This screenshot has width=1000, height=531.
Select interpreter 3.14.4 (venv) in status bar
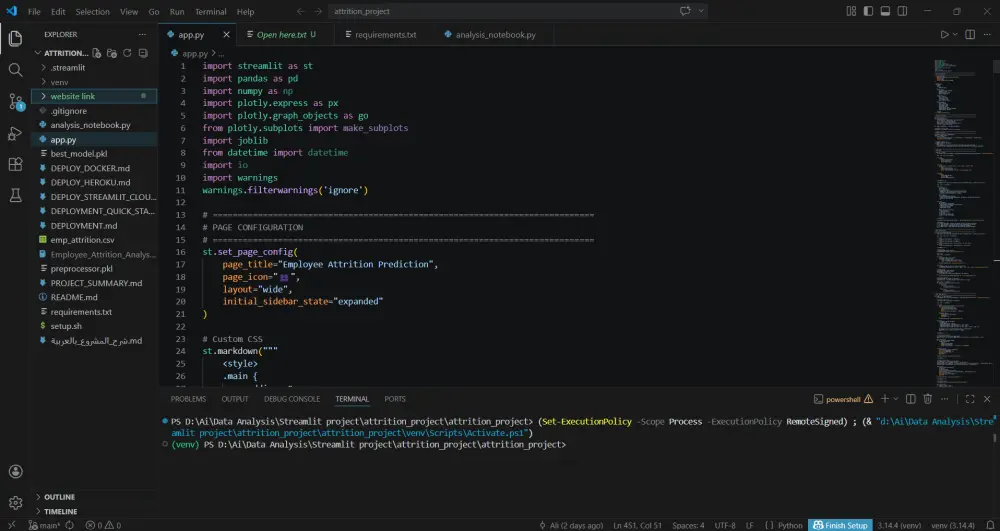(899, 525)
